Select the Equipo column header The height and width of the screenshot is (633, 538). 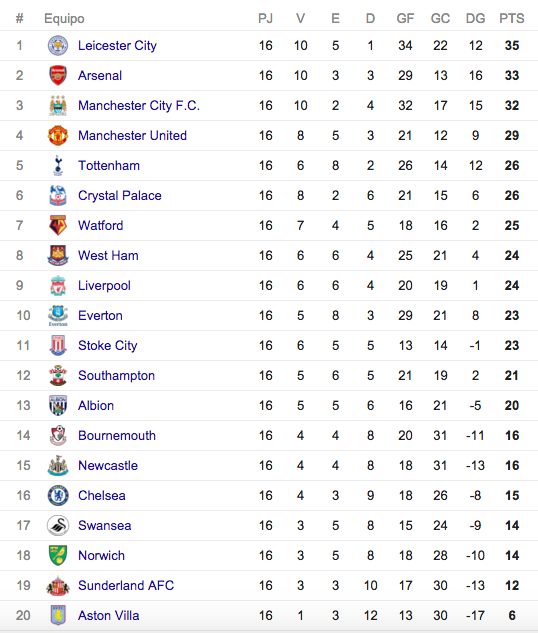[x=64, y=19]
